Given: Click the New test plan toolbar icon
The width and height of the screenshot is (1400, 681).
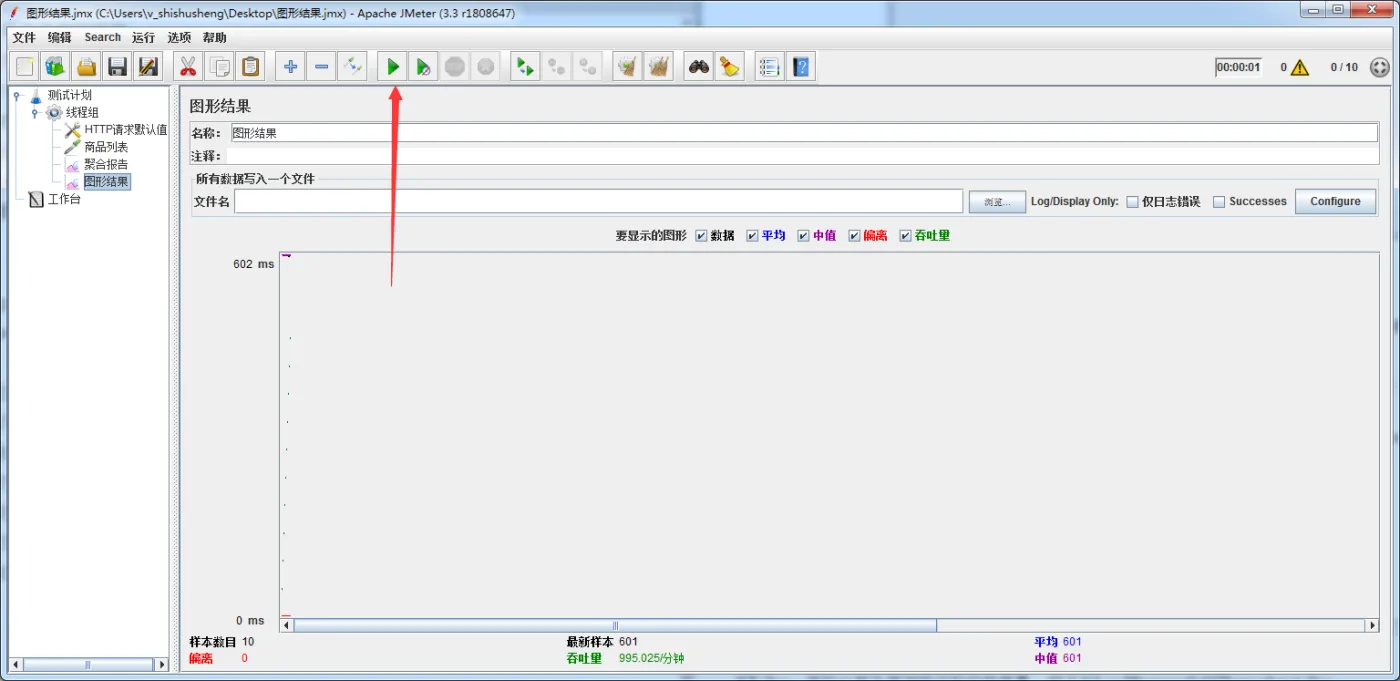Looking at the screenshot, I should [x=25, y=67].
